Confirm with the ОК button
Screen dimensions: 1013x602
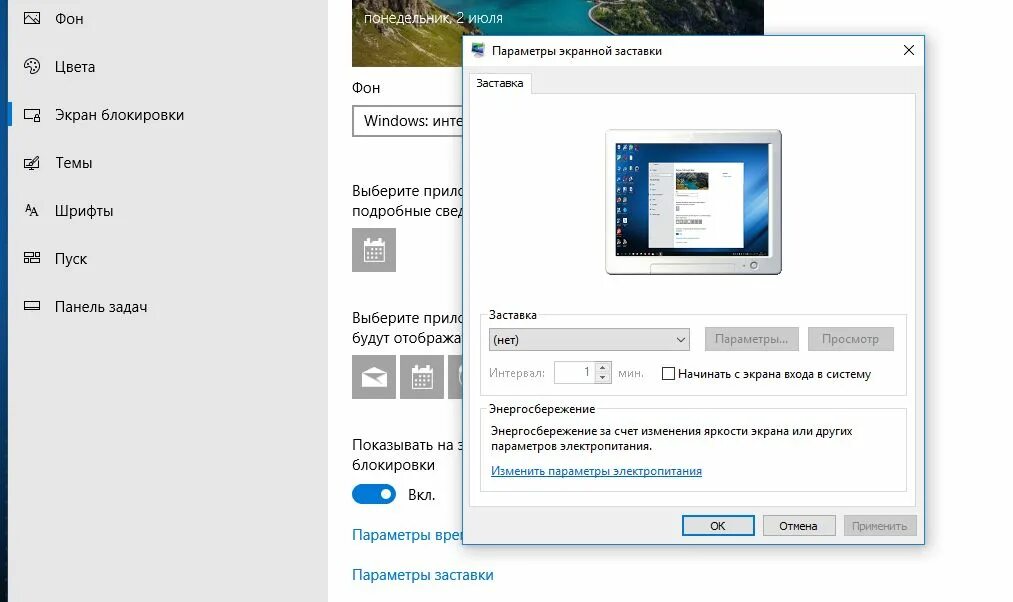click(718, 526)
